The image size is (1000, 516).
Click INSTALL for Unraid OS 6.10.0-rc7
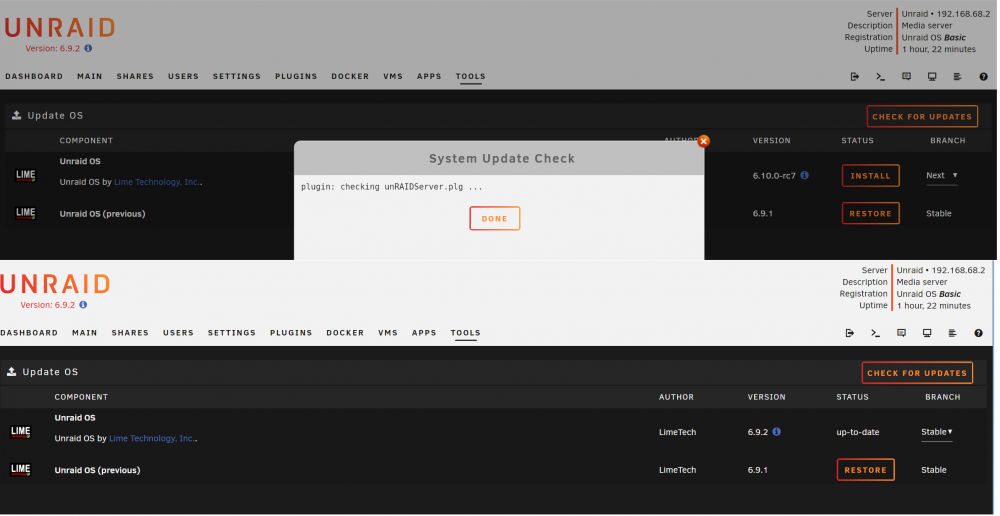coord(871,175)
